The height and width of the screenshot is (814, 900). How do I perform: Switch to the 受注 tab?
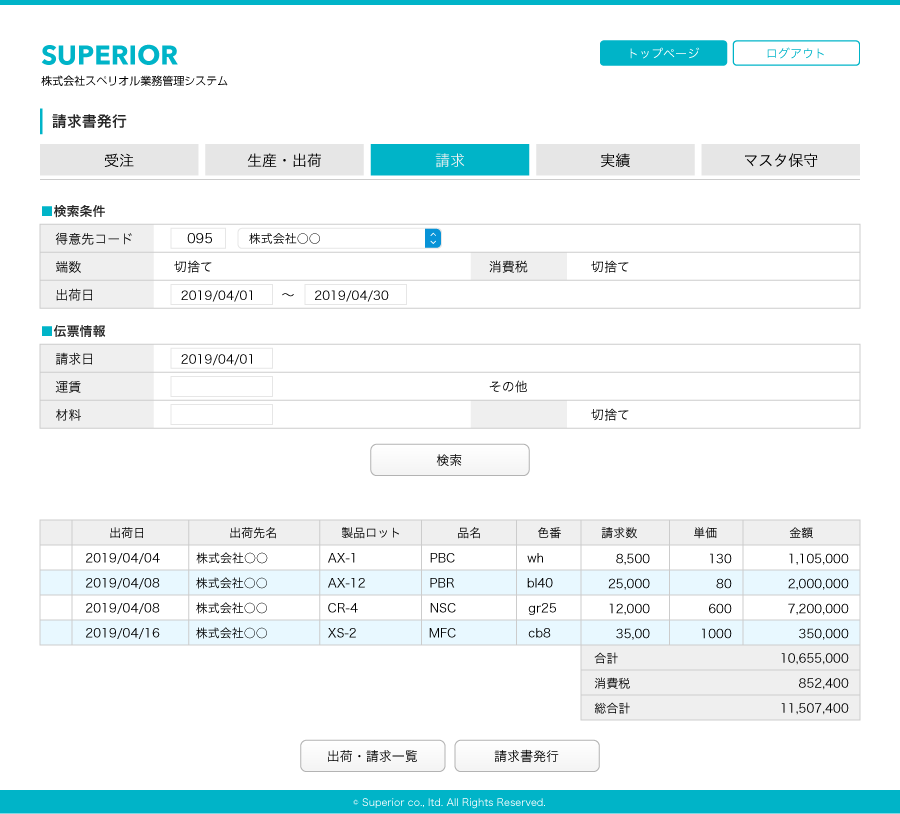pyautogui.click(x=119, y=160)
